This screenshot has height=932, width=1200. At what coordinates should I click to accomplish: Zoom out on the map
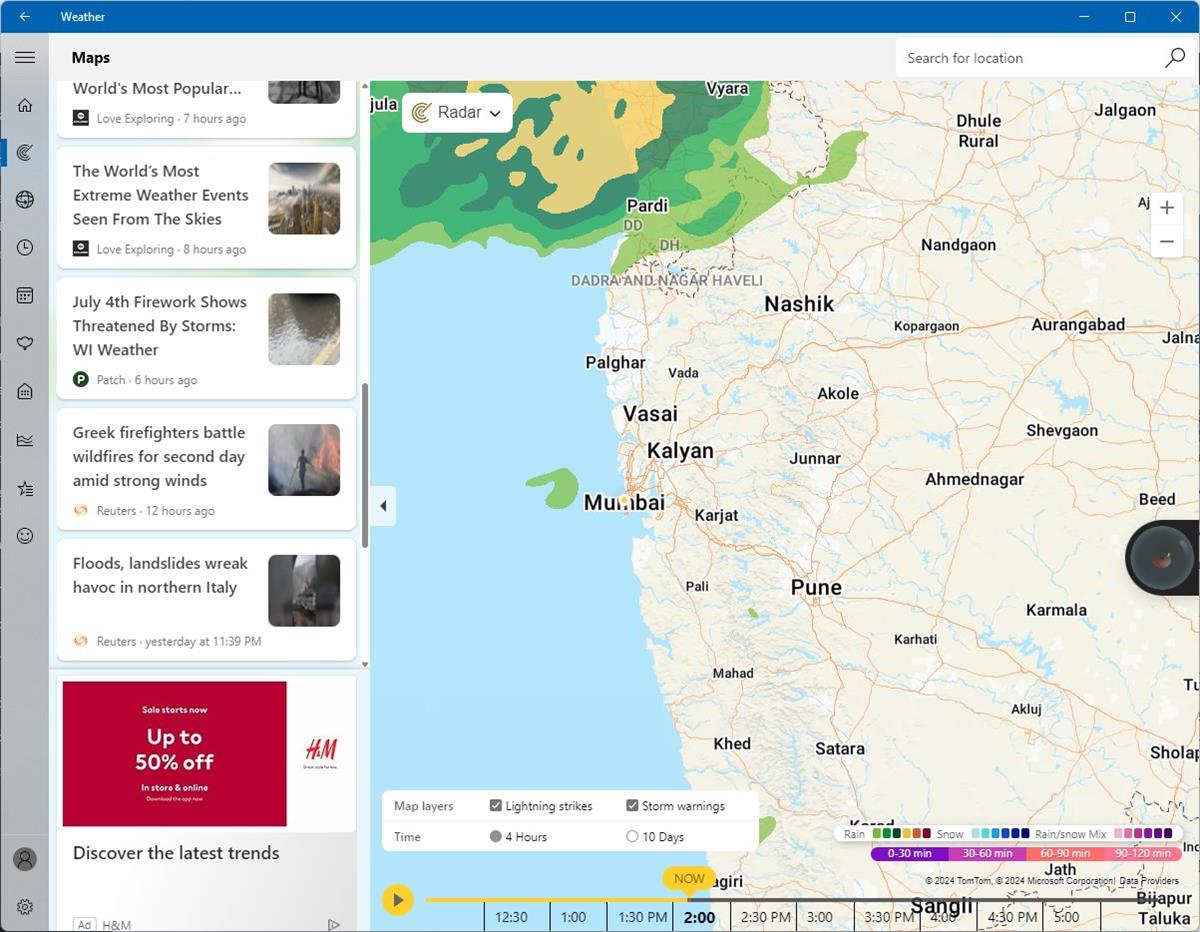tap(1166, 241)
